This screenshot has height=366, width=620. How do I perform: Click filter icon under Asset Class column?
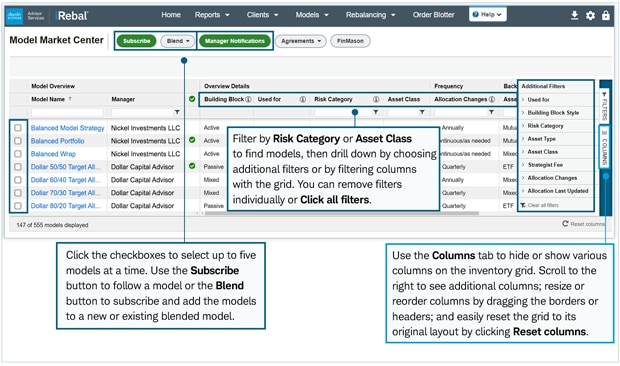(x=422, y=112)
